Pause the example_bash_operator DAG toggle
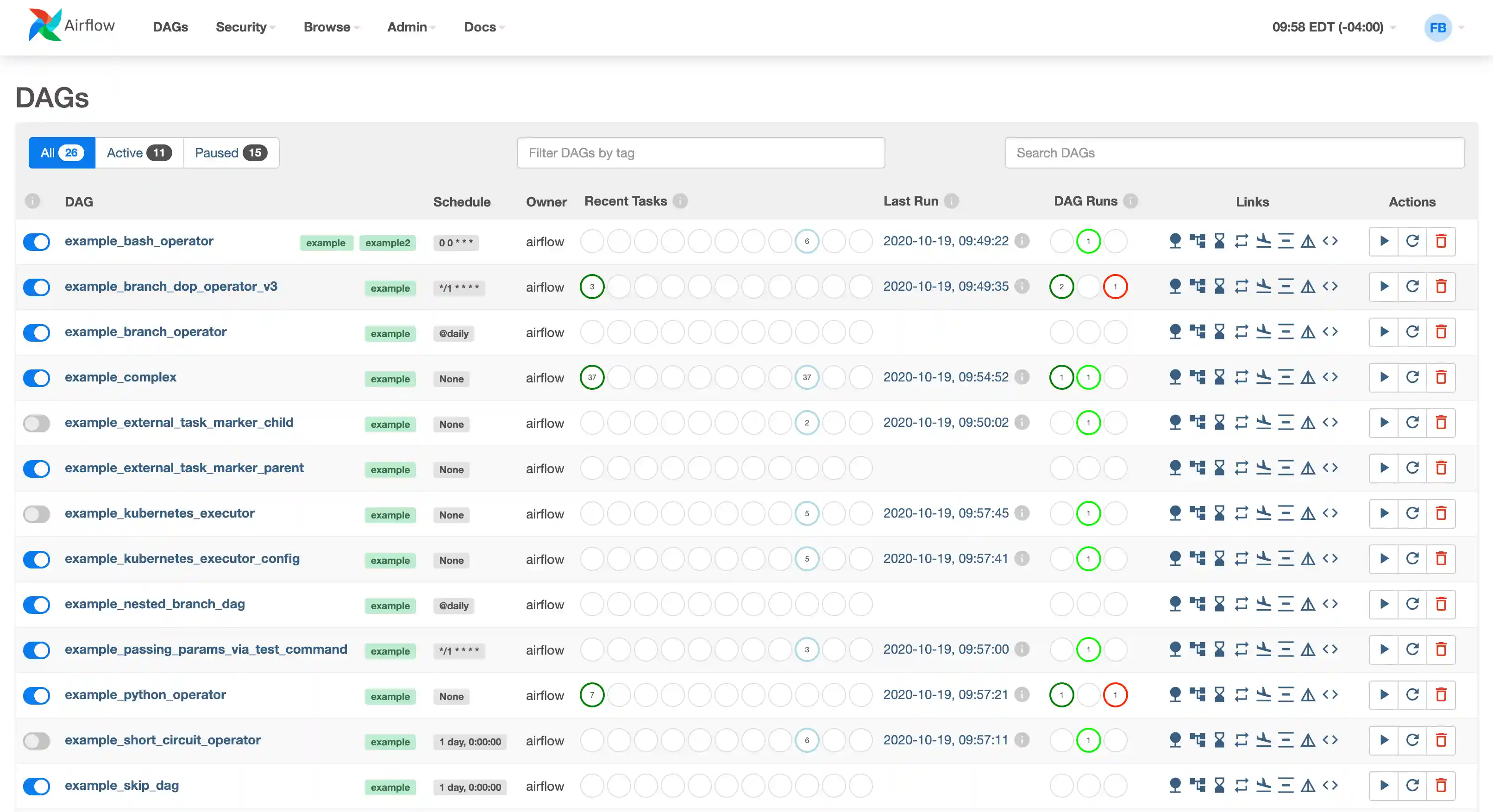The height and width of the screenshot is (812, 1493). point(37,242)
